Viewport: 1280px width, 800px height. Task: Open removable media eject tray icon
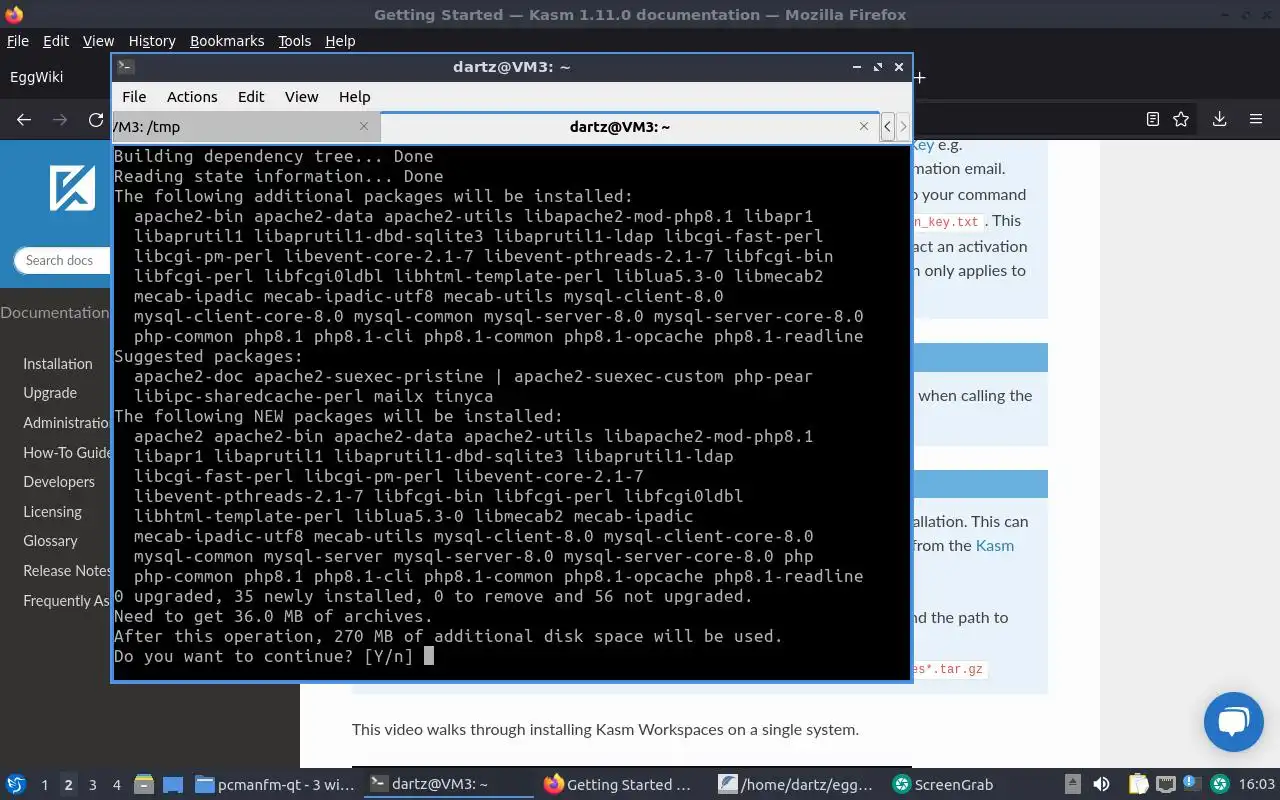pos(1072,785)
